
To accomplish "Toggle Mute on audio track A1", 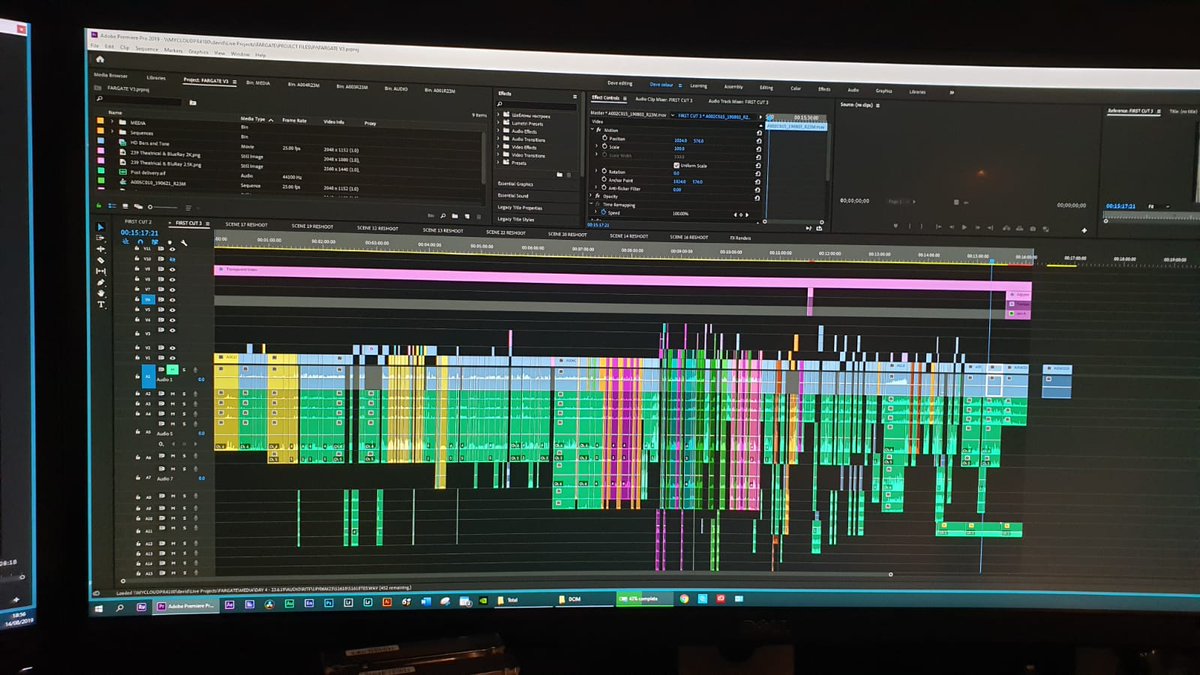I will [x=172, y=370].
